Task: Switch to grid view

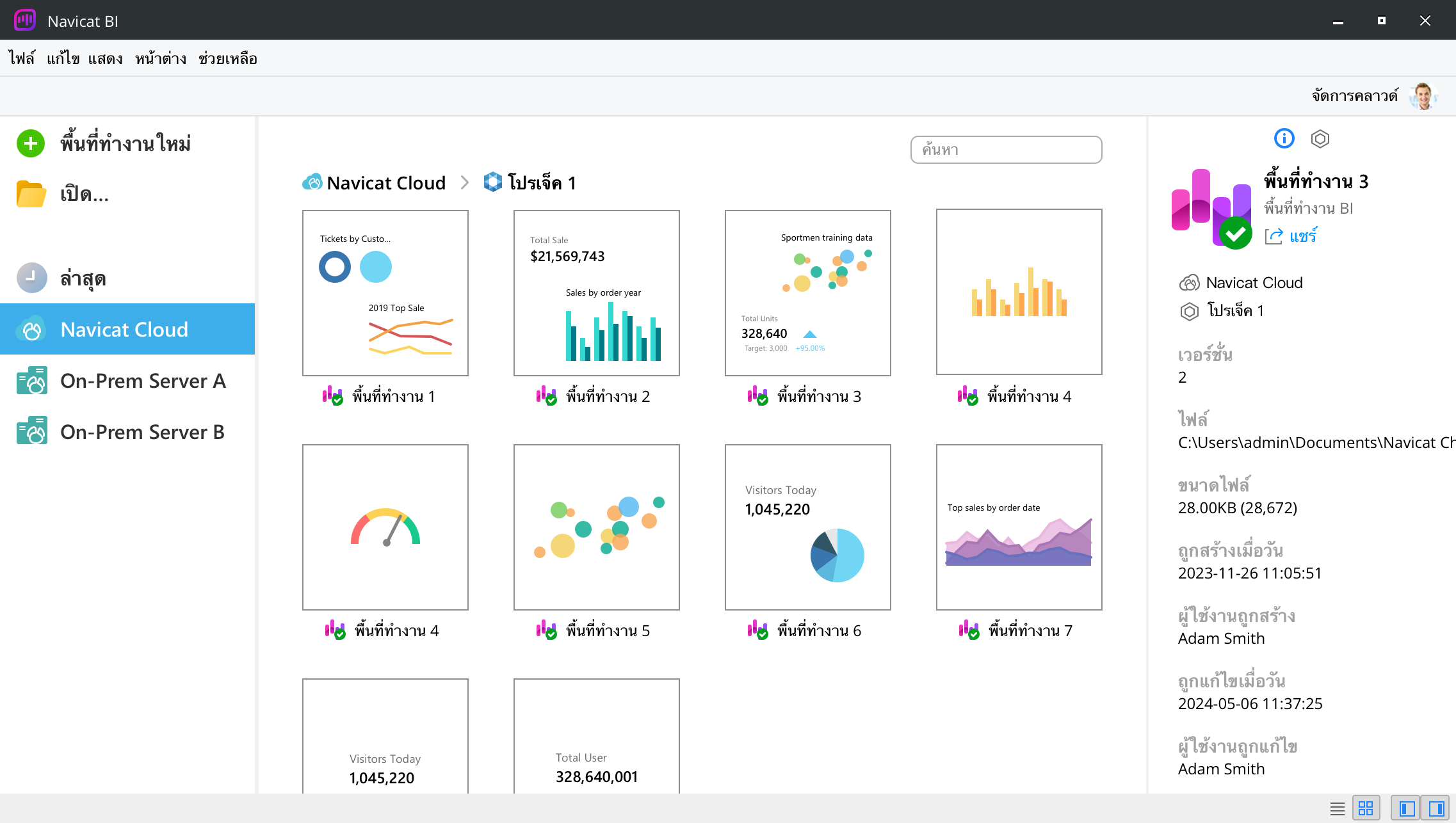Action: pos(1366,808)
